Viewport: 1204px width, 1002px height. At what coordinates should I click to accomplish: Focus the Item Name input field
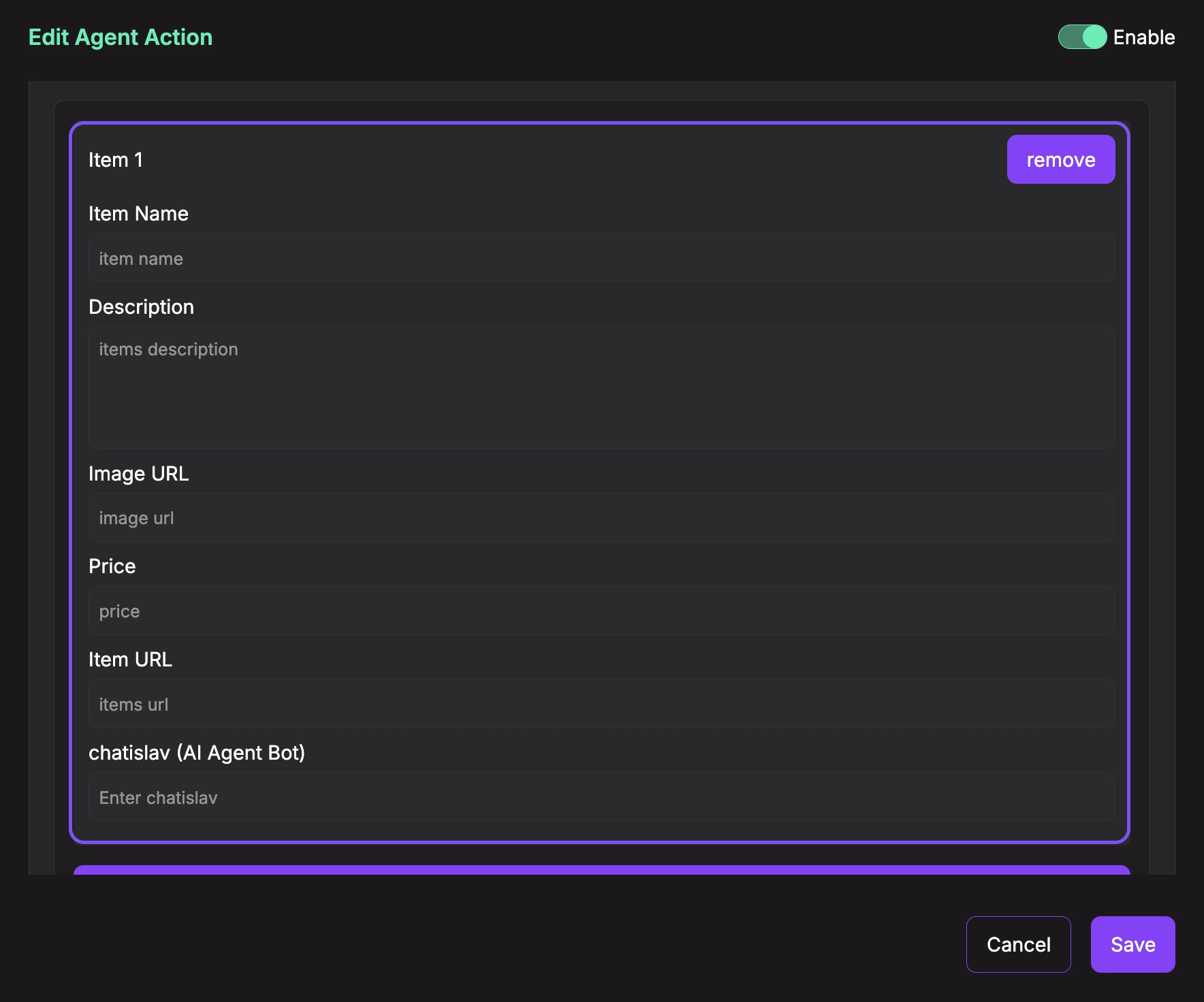[x=601, y=258]
